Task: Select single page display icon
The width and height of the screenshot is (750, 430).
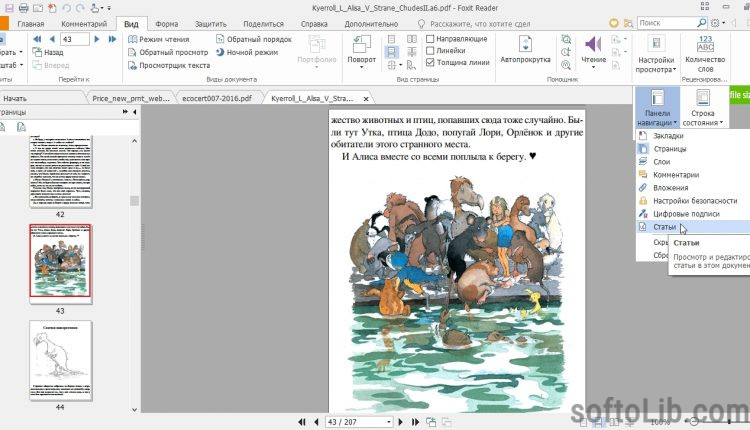Action: [x=392, y=39]
